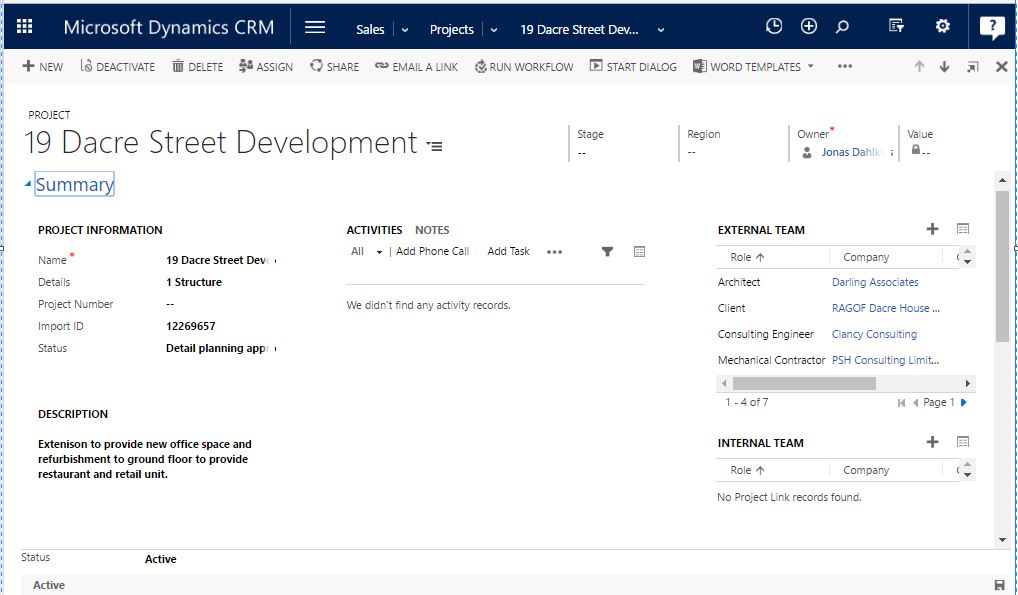The image size is (1018, 595).
Task: Open owner Jonas Dahlk link
Action: click(856, 152)
